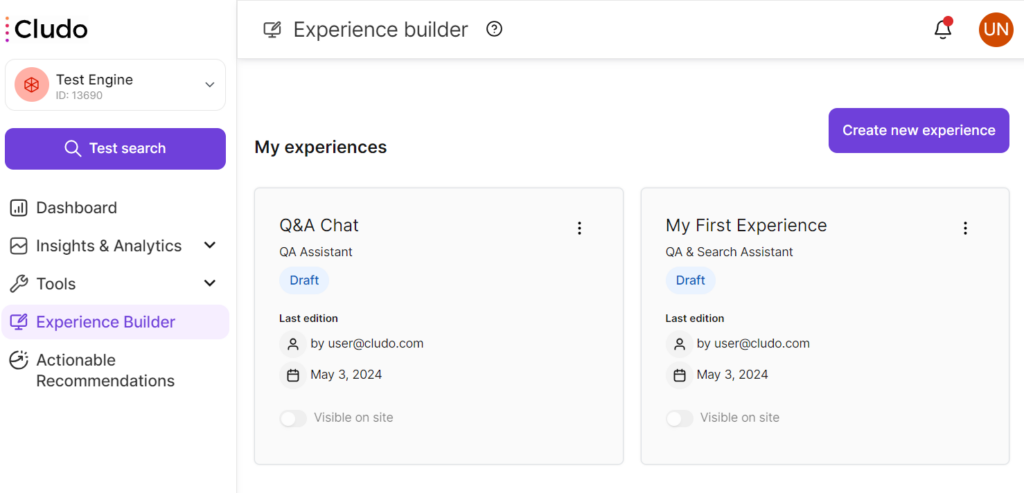Click the Cludo logo
Viewport: 1024px width, 493px height.
click(46, 29)
